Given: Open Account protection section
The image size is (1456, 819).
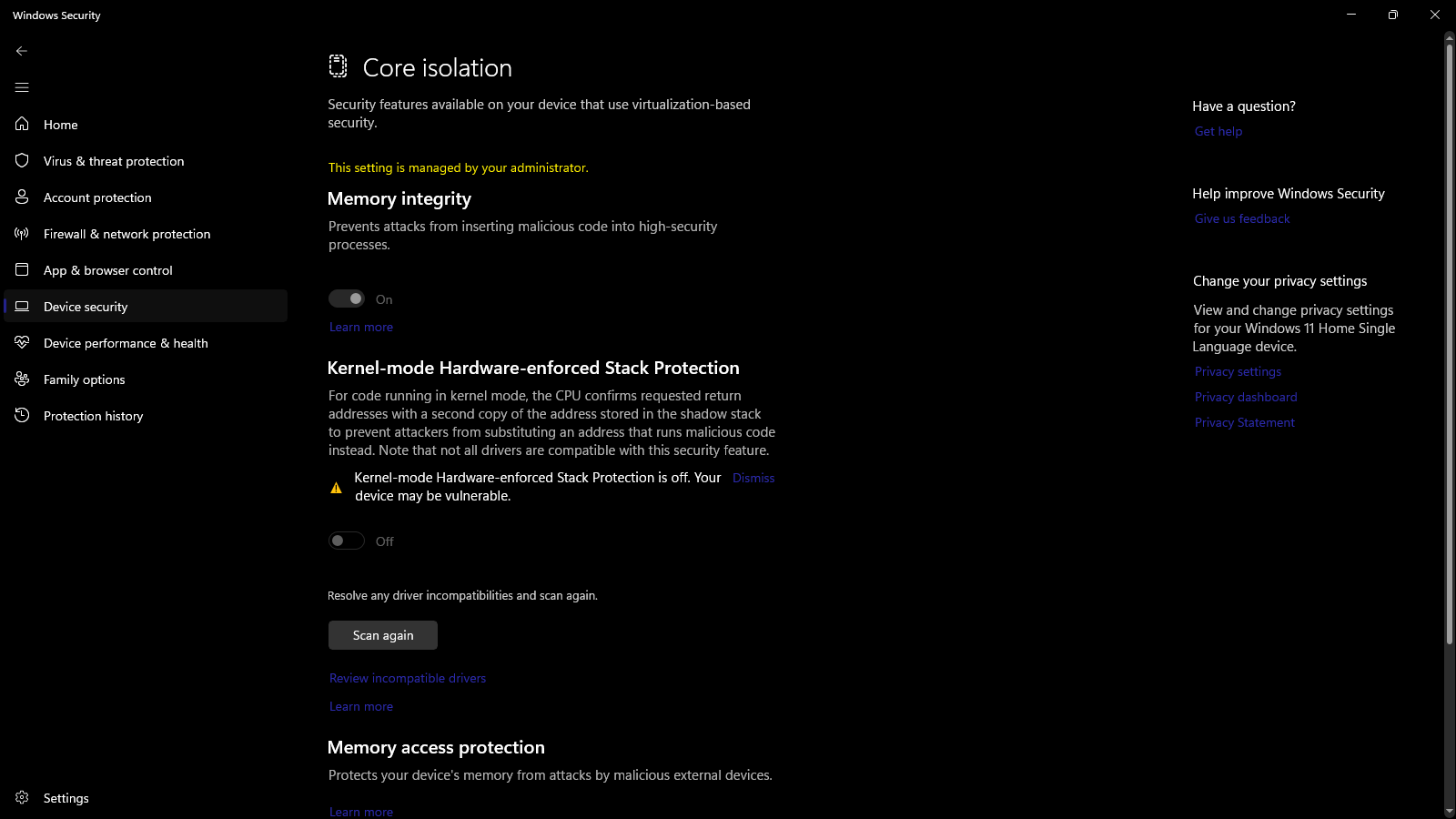Looking at the screenshot, I should click(x=146, y=197).
